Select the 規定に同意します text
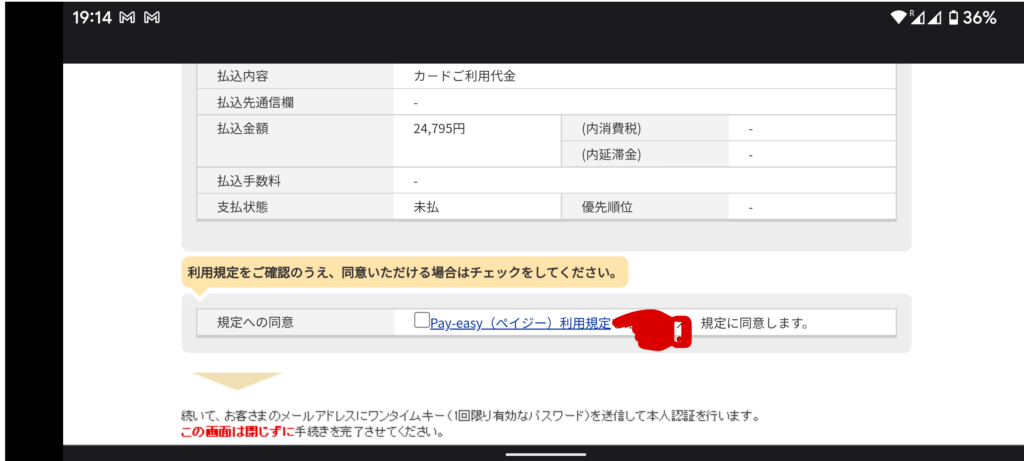This screenshot has width=1024, height=461. (754, 323)
